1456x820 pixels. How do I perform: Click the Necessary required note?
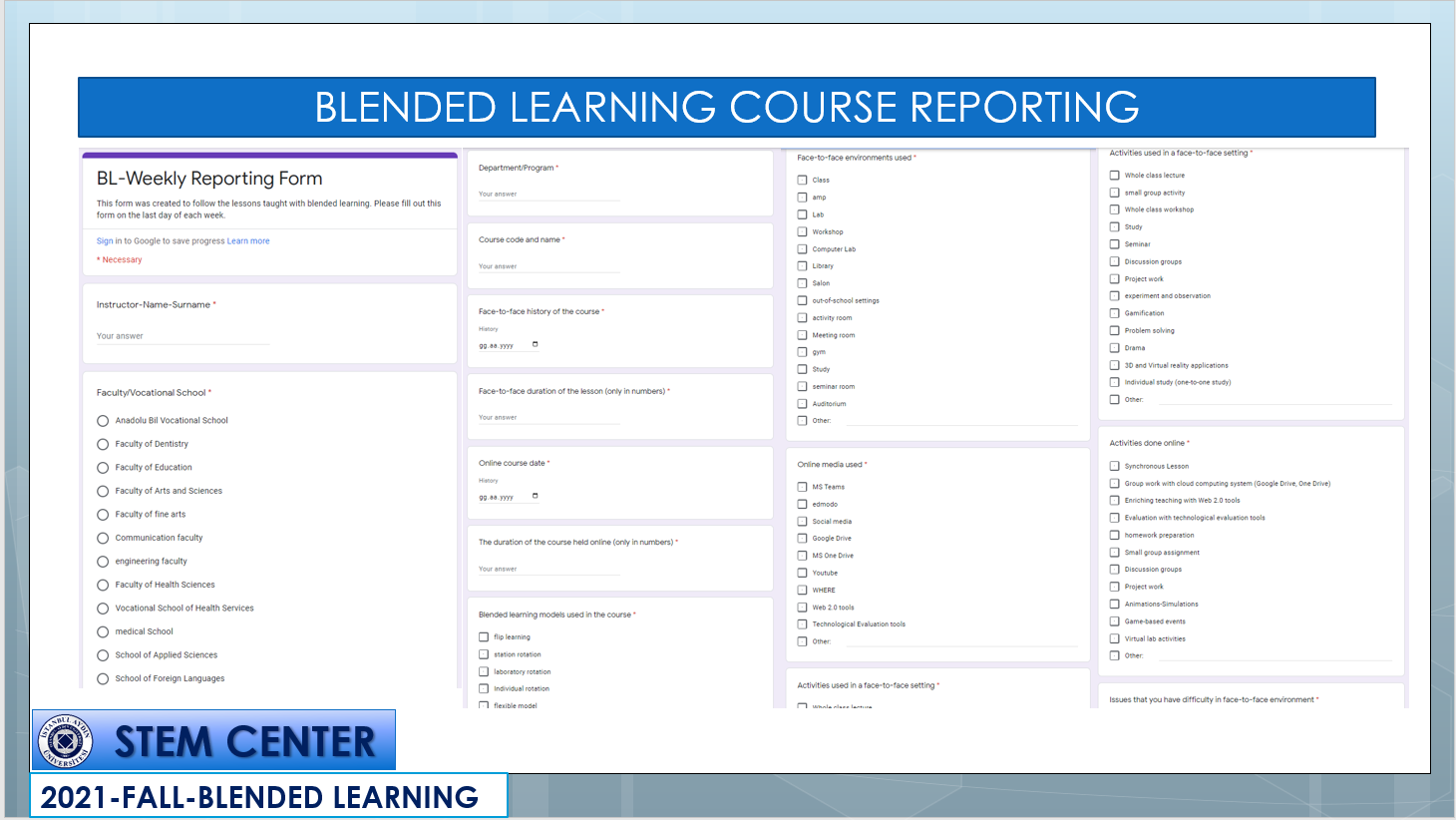click(x=120, y=260)
